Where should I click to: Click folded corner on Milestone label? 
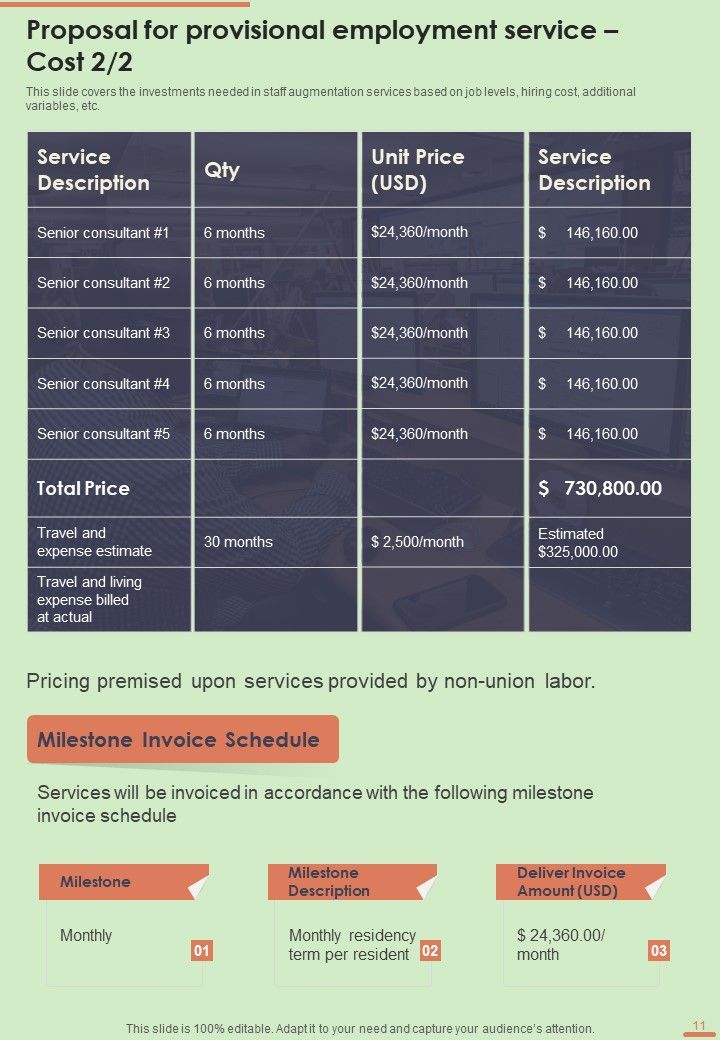[199, 887]
